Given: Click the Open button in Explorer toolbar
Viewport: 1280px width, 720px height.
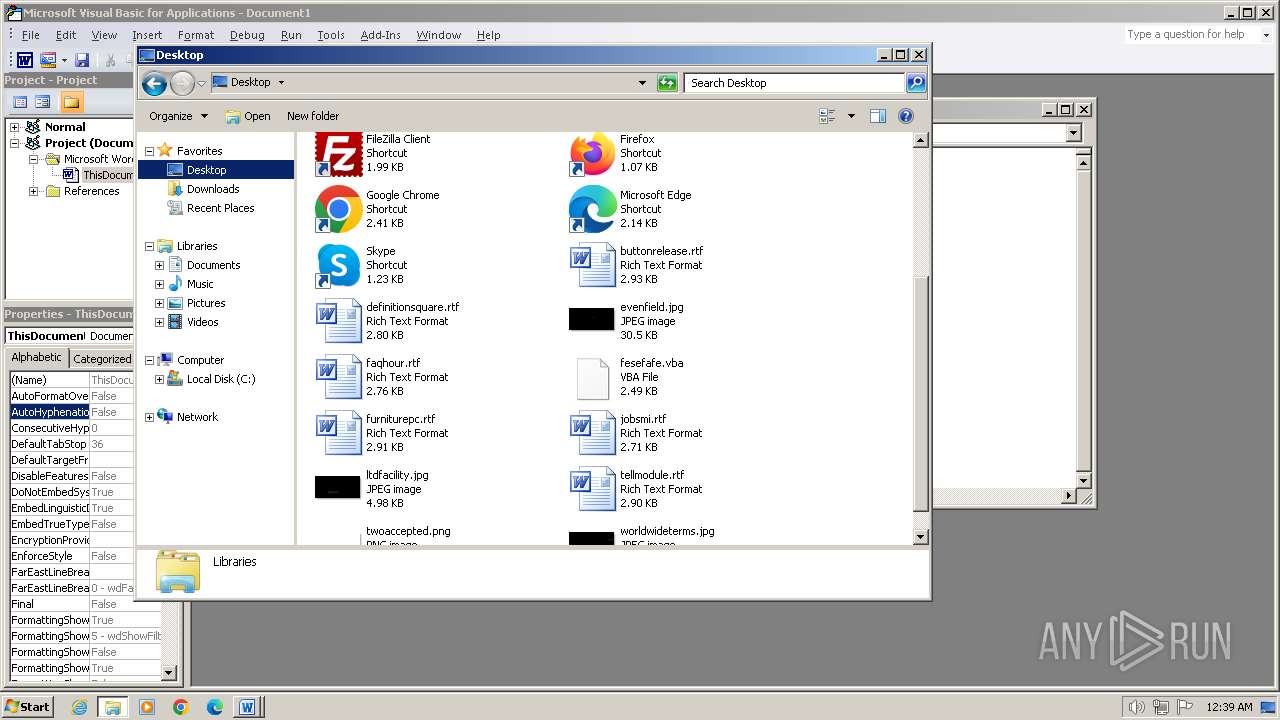Looking at the screenshot, I should [248, 116].
